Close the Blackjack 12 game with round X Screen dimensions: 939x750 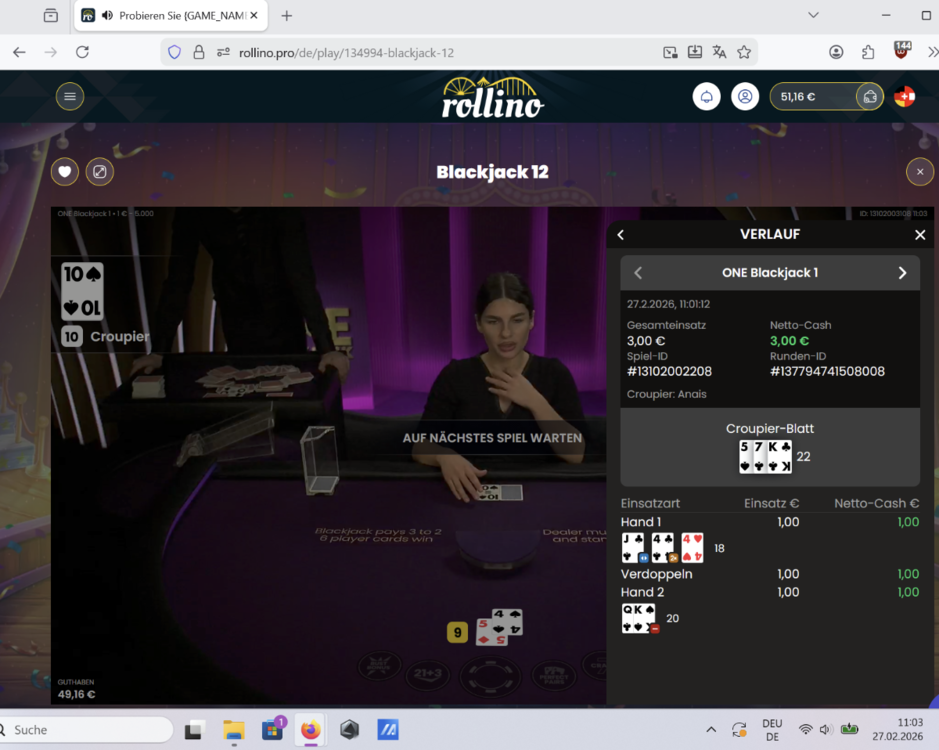click(x=920, y=172)
